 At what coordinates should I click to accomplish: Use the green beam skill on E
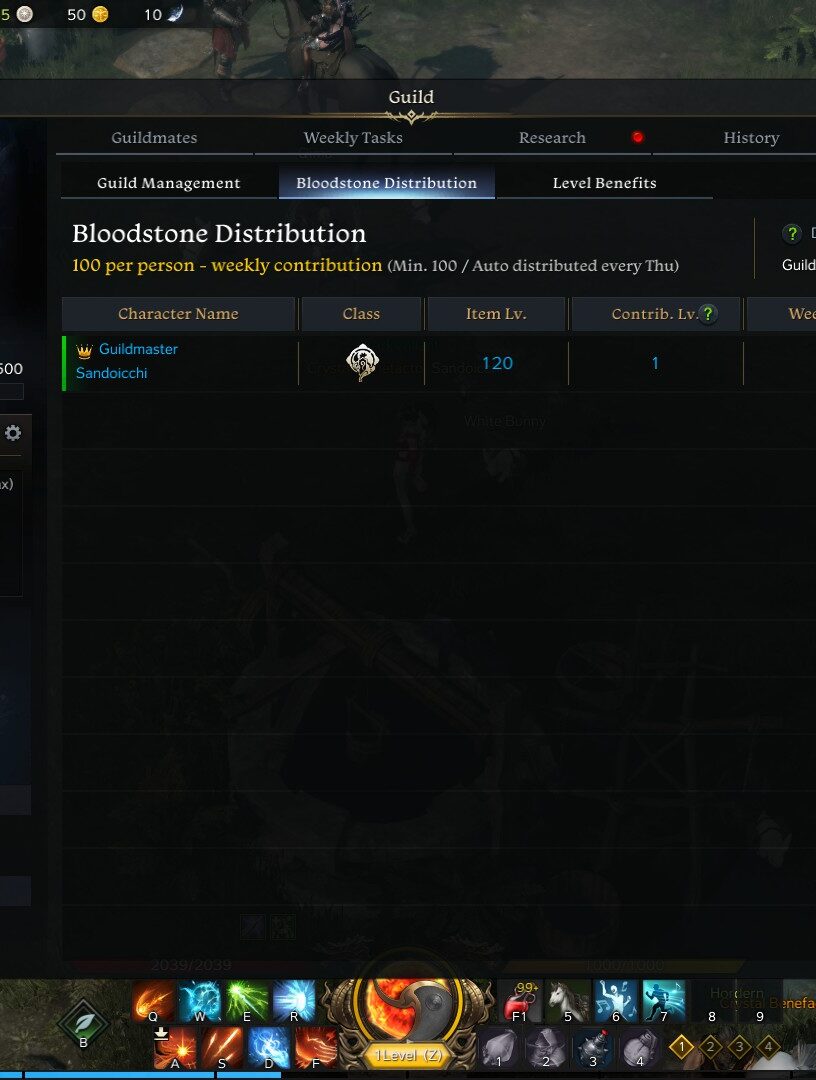pyautogui.click(x=248, y=1001)
